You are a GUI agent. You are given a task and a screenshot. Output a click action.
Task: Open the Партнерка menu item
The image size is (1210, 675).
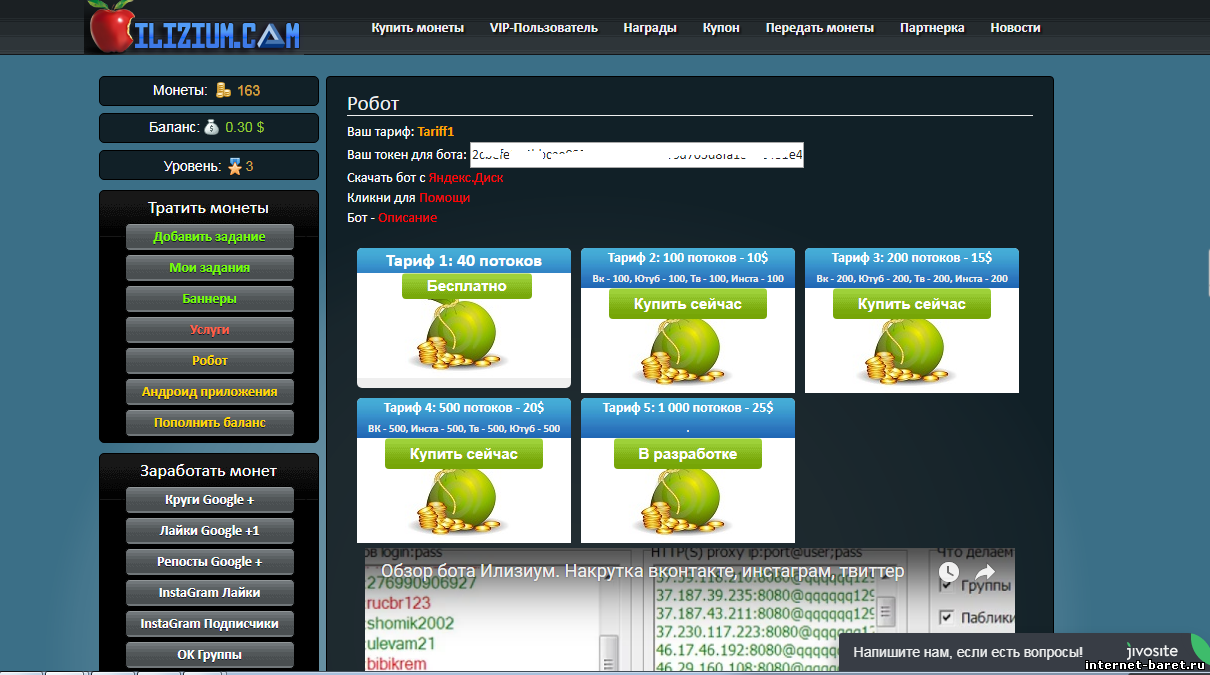click(x=932, y=28)
